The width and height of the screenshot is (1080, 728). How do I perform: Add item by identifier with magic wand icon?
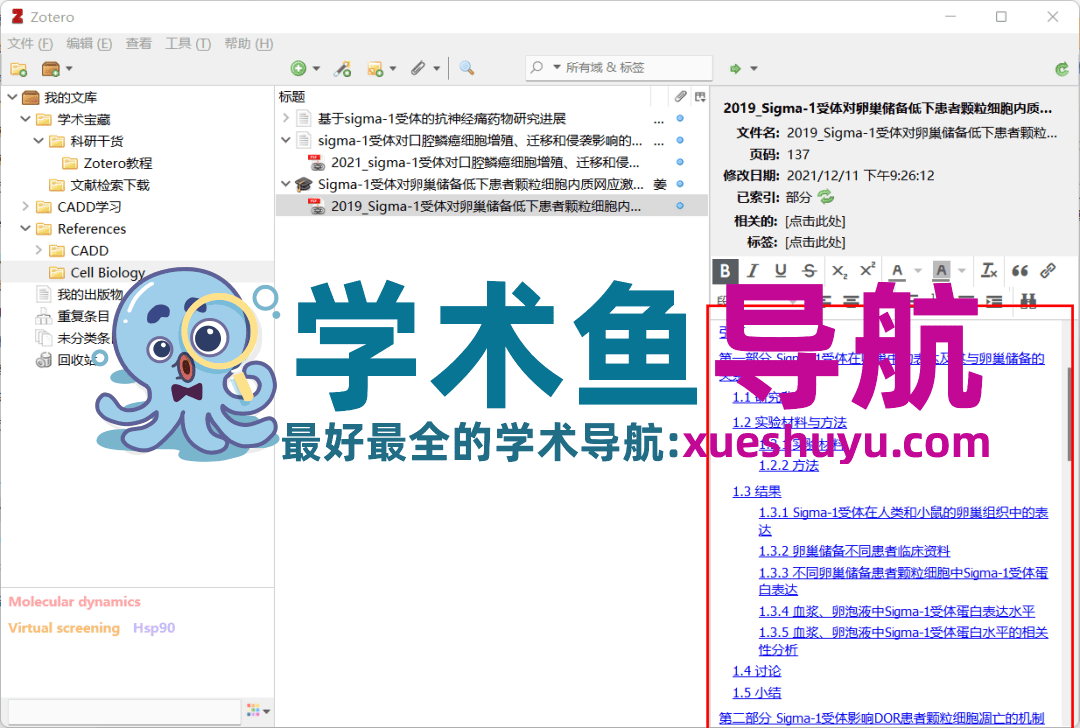(x=340, y=68)
